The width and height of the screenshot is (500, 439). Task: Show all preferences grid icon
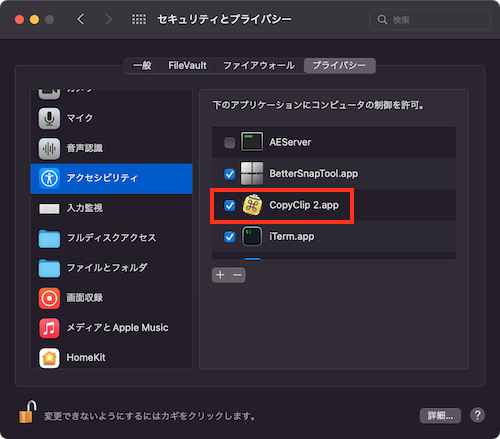139,19
